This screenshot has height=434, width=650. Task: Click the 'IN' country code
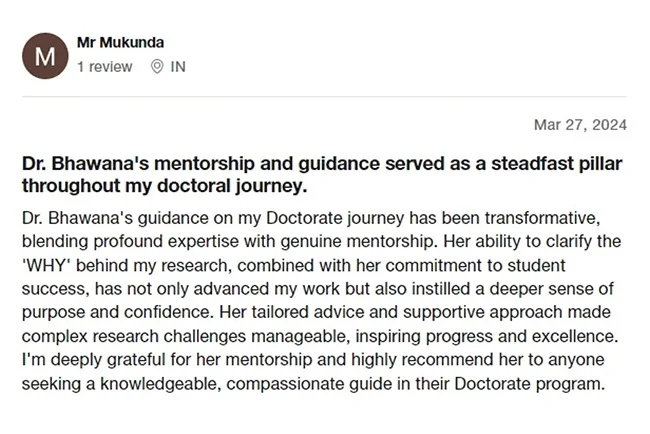(178, 67)
